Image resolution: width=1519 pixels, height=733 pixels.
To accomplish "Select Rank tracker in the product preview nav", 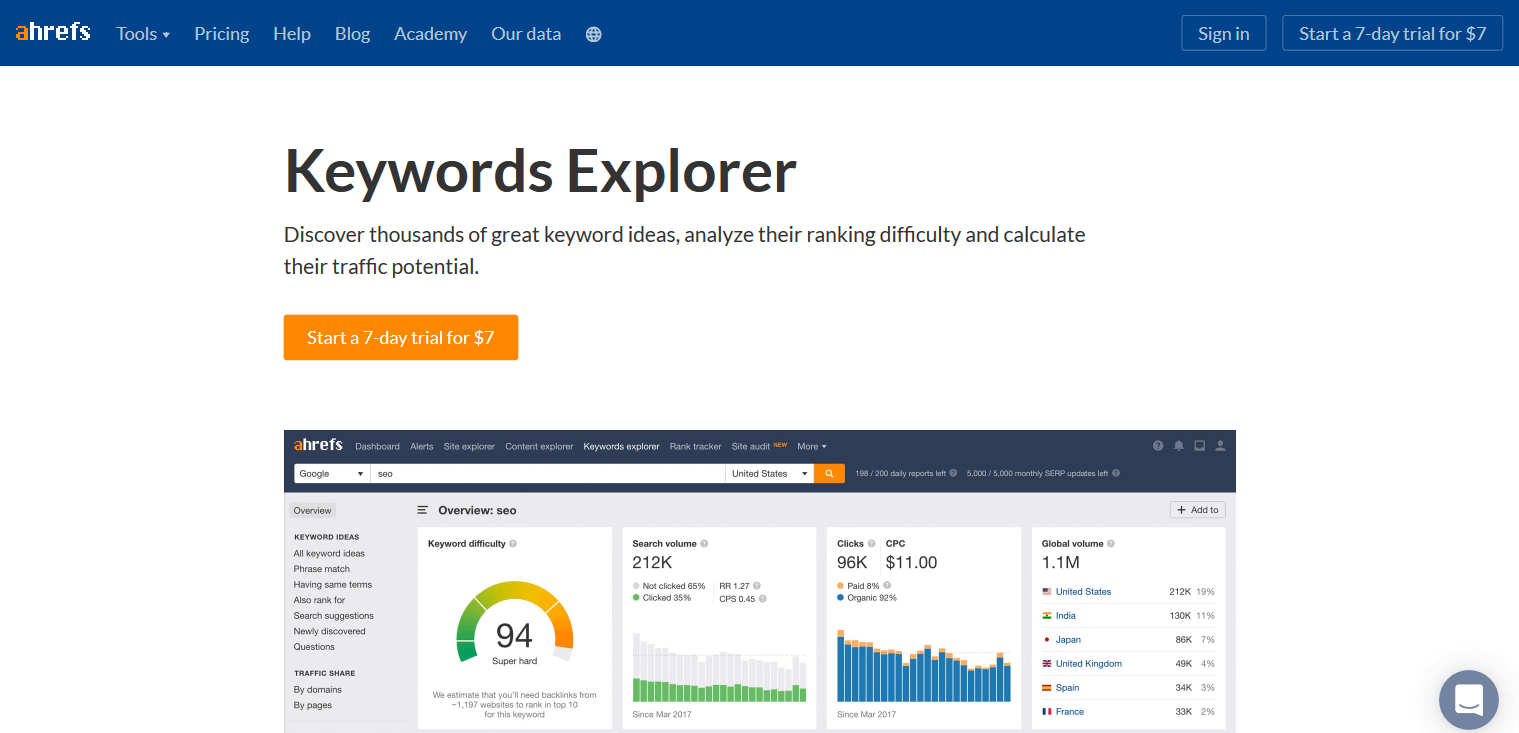I will [696, 446].
